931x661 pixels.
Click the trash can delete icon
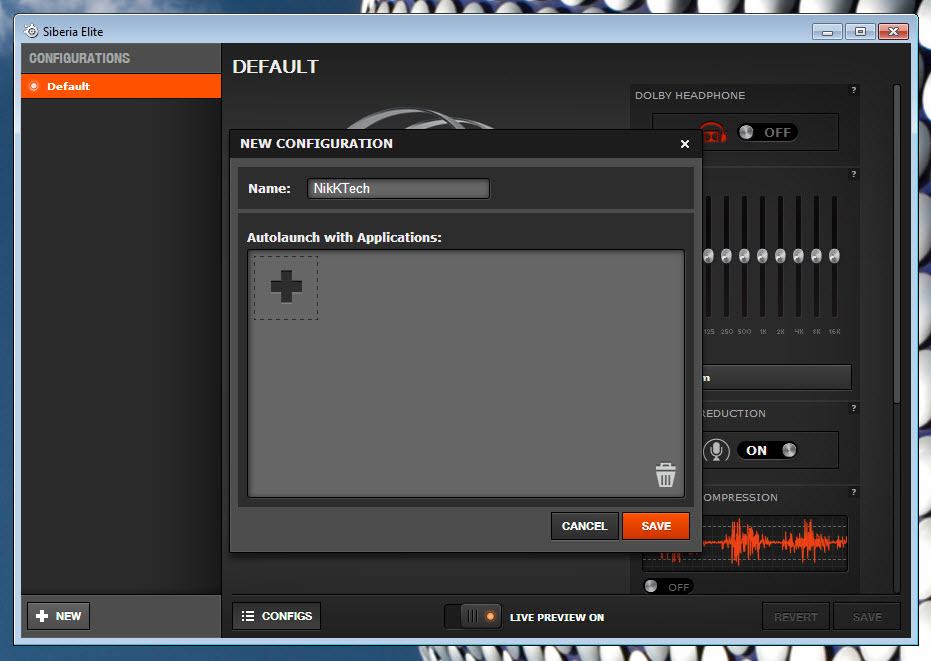[665, 475]
